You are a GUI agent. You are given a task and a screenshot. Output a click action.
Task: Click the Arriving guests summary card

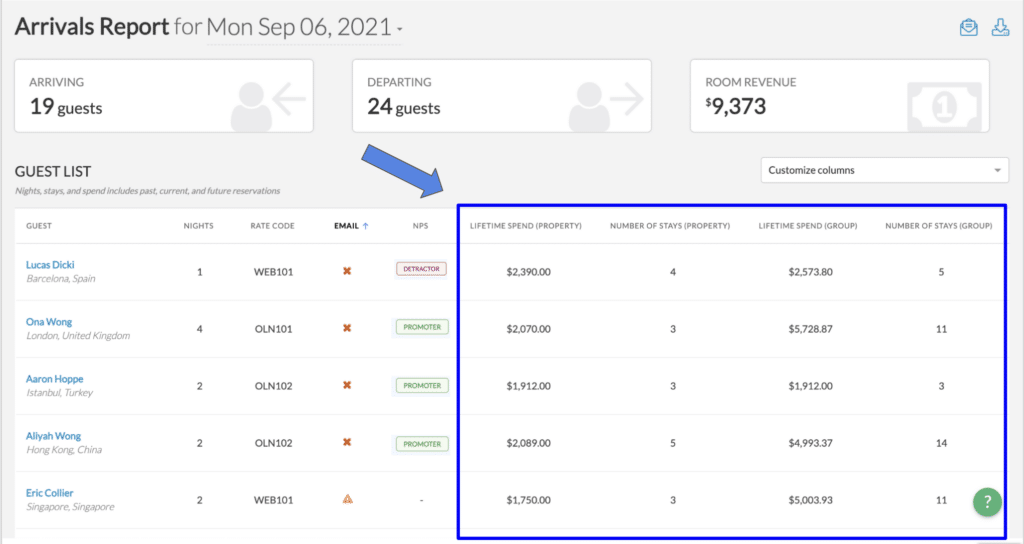point(163,96)
